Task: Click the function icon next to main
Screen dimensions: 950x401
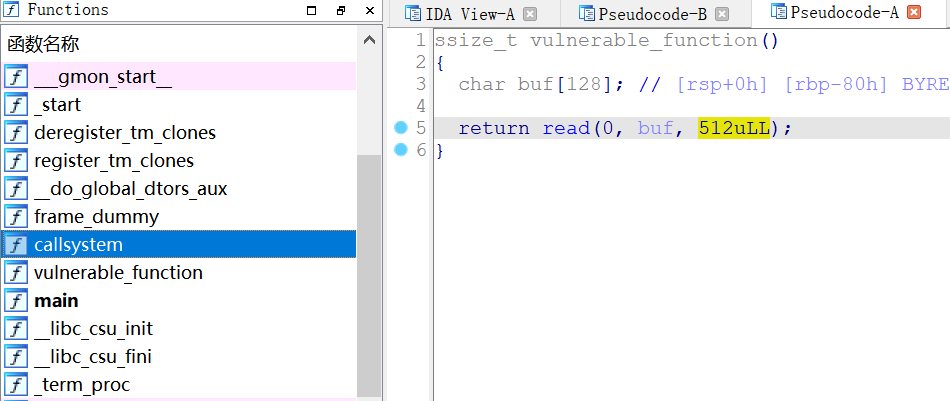Action: point(16,301)
